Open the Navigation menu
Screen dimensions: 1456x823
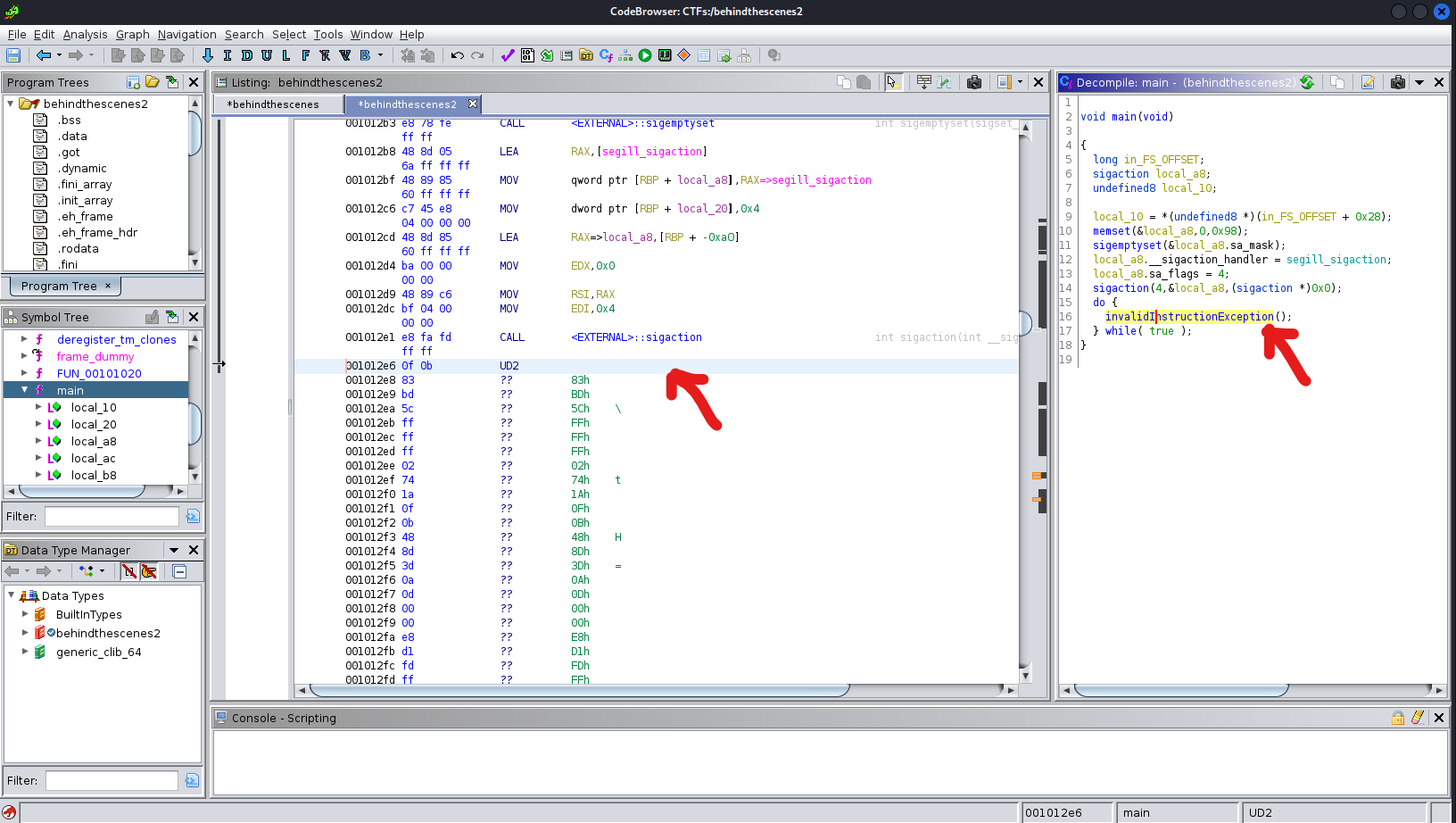click(x=186, y=34)
